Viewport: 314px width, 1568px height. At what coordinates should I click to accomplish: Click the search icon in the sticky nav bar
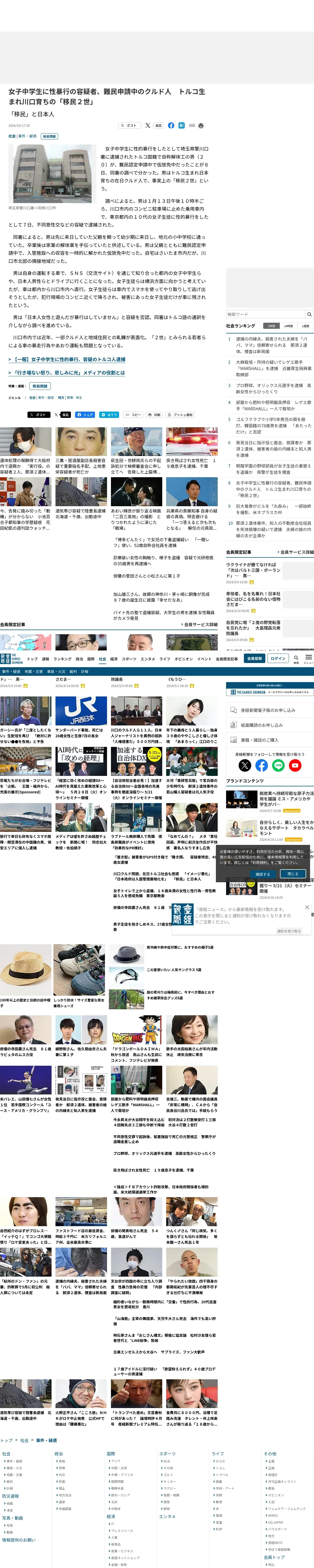click(x=296, y=658)
